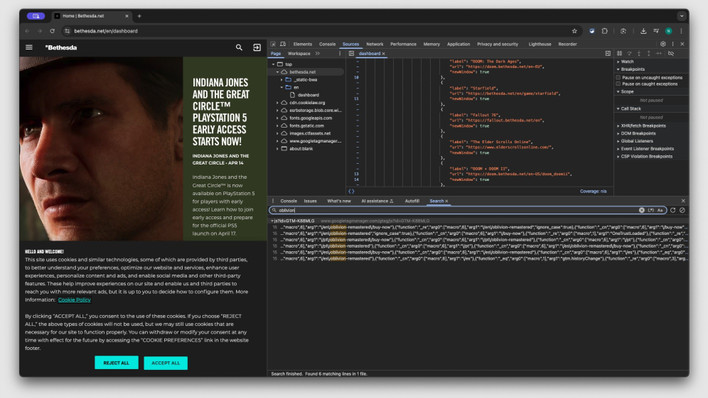Viewport: 708px width, 398px height.
Task: Bookmark this page with the star icon
Action: (574, 31)
